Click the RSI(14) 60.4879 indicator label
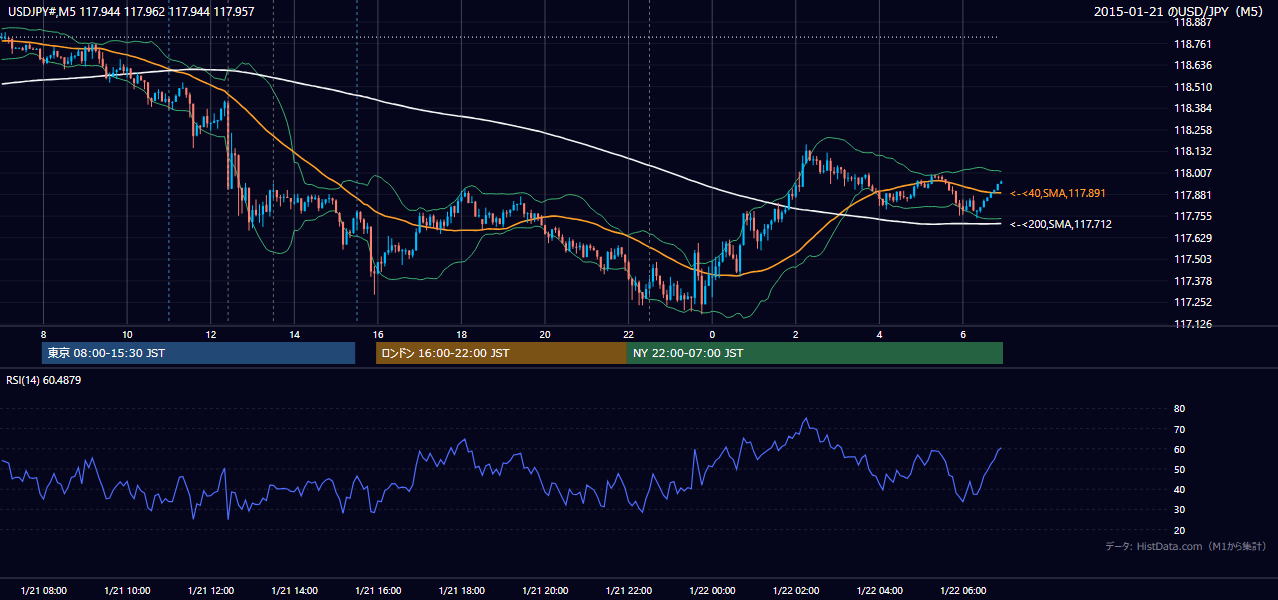This screenshot has height=600, width=1278. click(42, 380)
